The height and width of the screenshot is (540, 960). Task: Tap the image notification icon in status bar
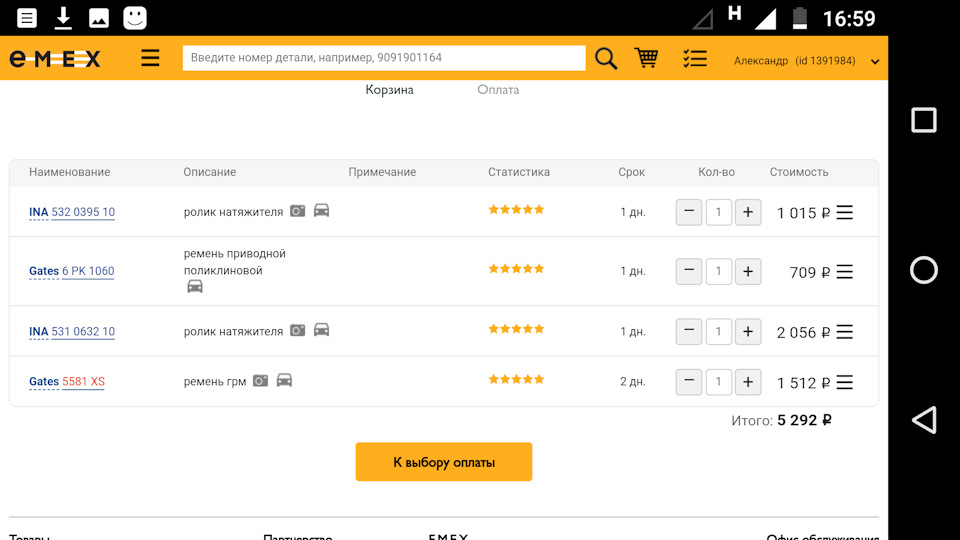(99, 18)
